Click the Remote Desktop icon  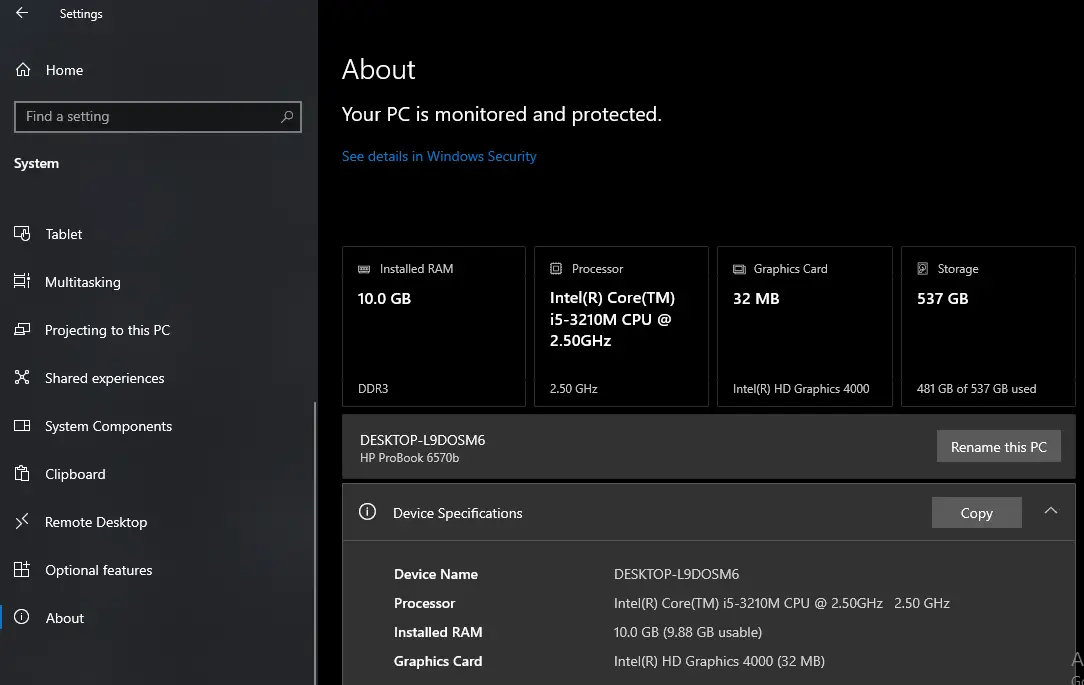(22, 522)
